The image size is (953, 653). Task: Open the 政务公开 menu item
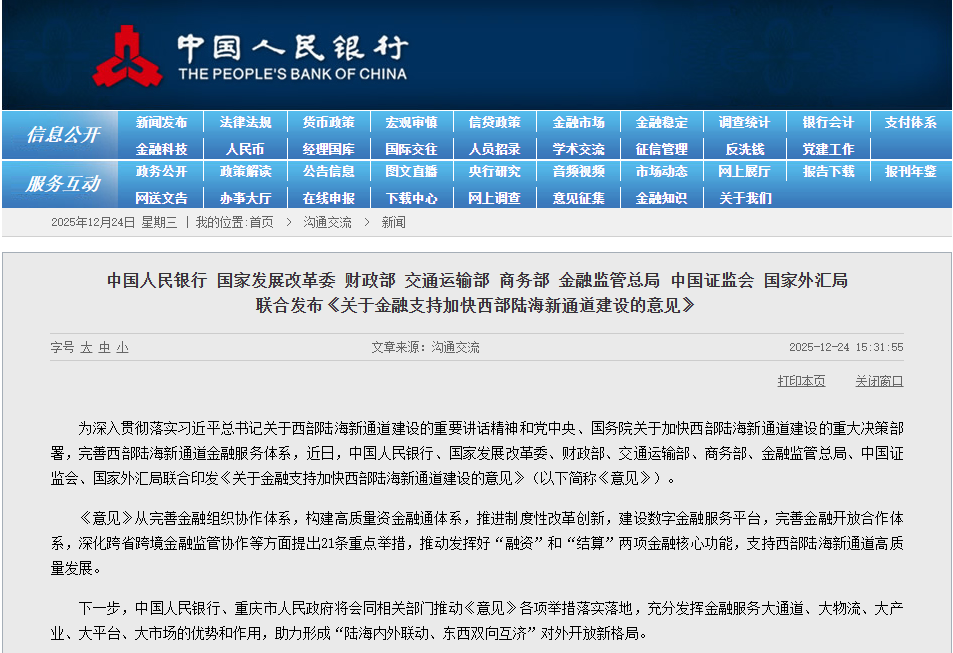click(x=161, y=172)
